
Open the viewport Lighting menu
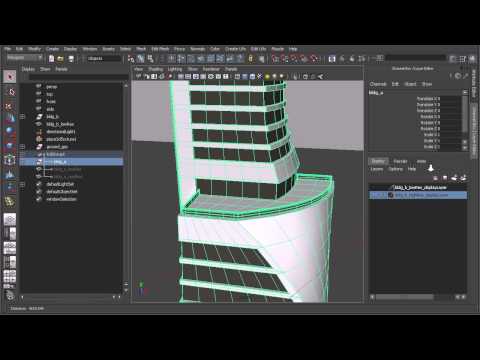175,69
